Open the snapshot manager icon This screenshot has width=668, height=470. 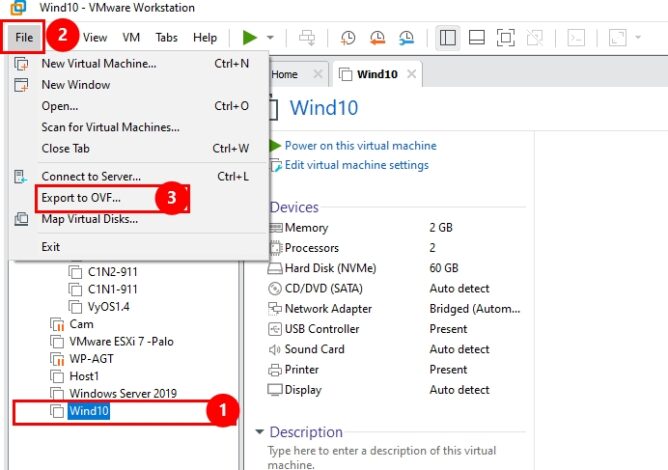click(x=406, y=37)
